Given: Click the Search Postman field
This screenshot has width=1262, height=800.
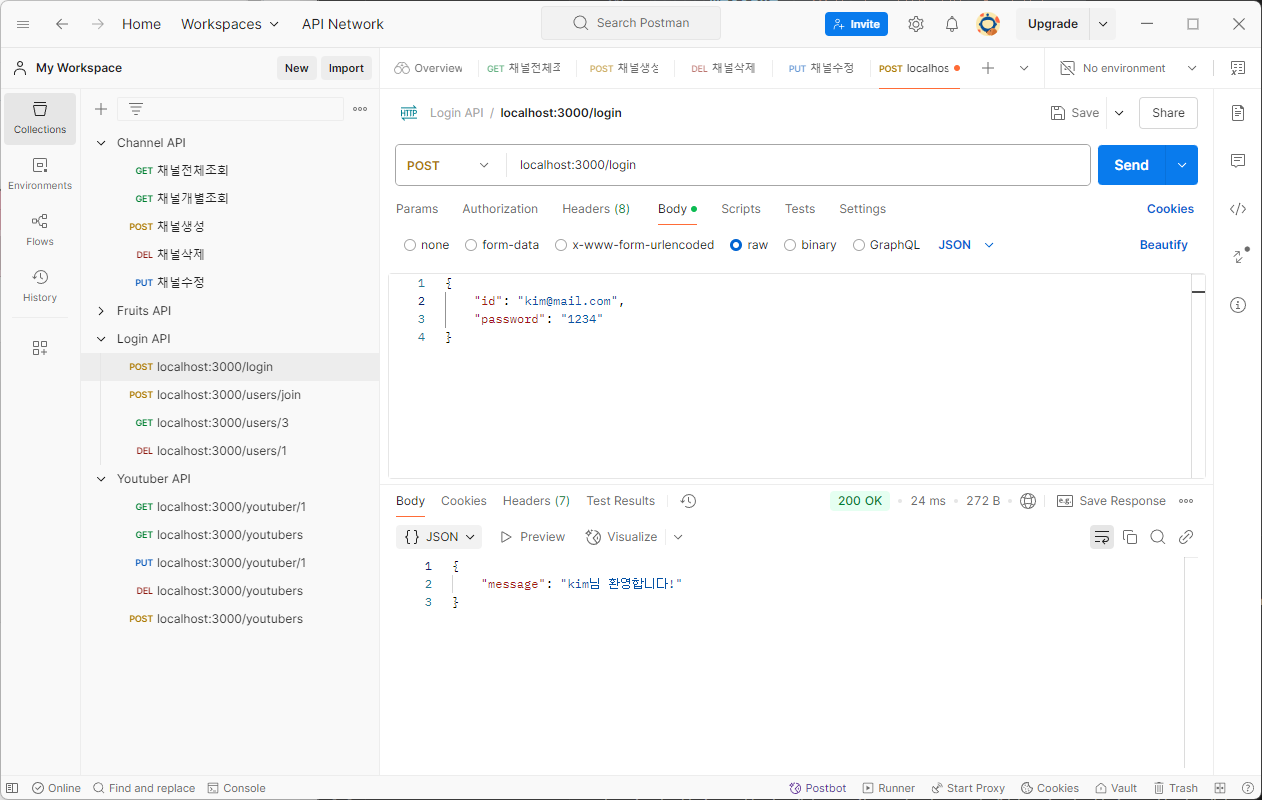Looking at the screenshot, I should (x=631, y=23).
